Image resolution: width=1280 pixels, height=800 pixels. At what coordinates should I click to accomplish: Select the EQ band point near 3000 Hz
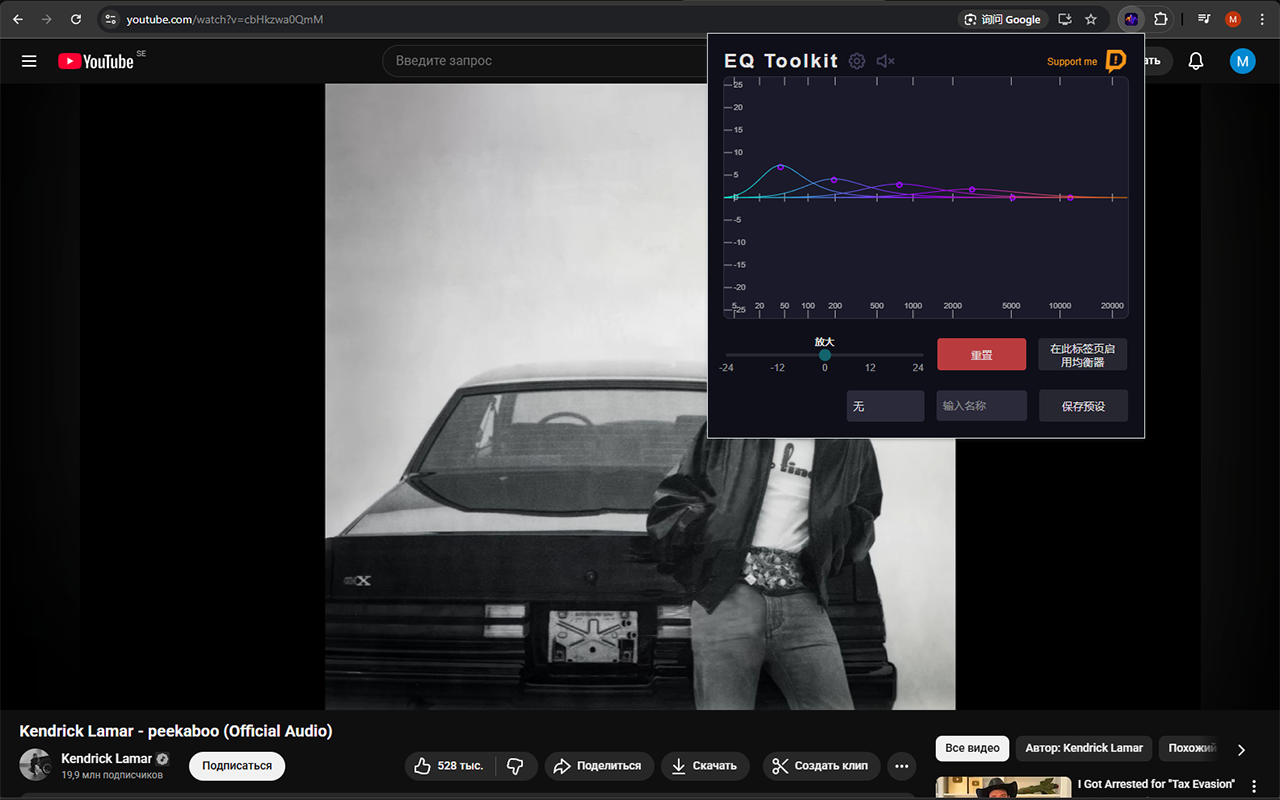(x=972, y=190)
